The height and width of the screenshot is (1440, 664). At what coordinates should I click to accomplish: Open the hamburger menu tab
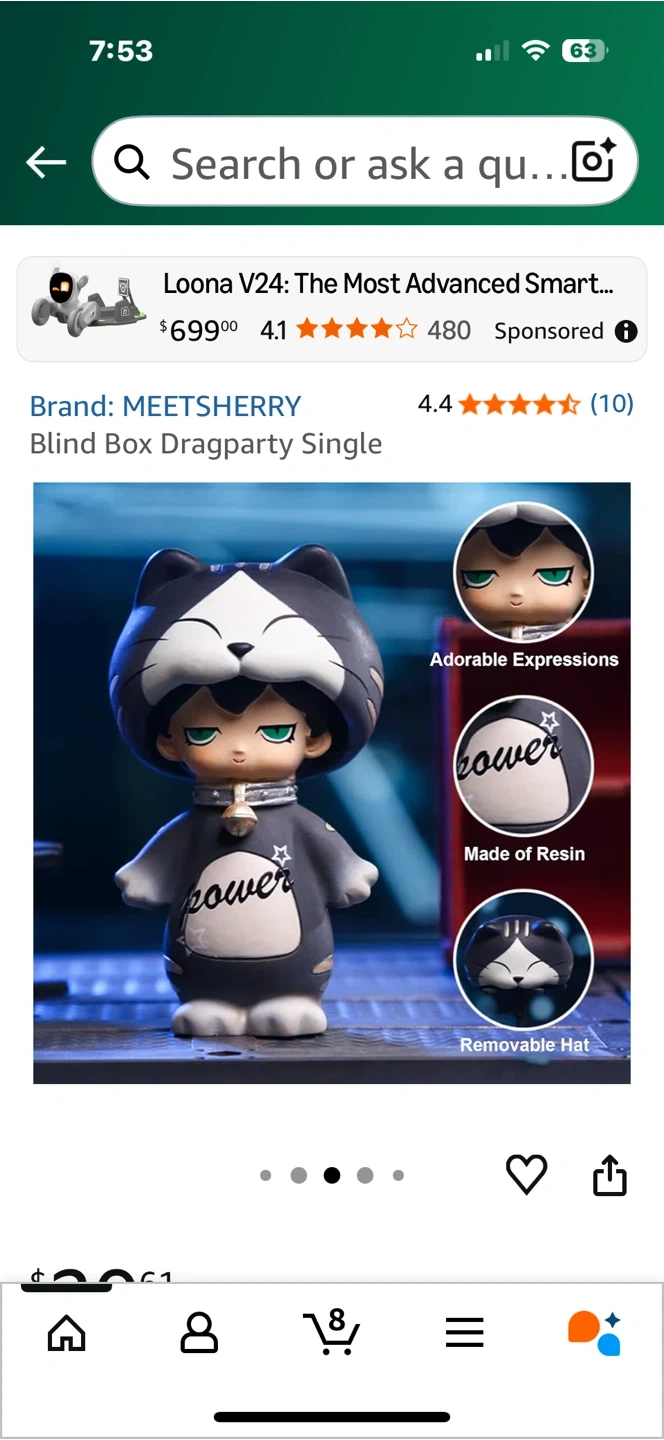click(464, 1332)
